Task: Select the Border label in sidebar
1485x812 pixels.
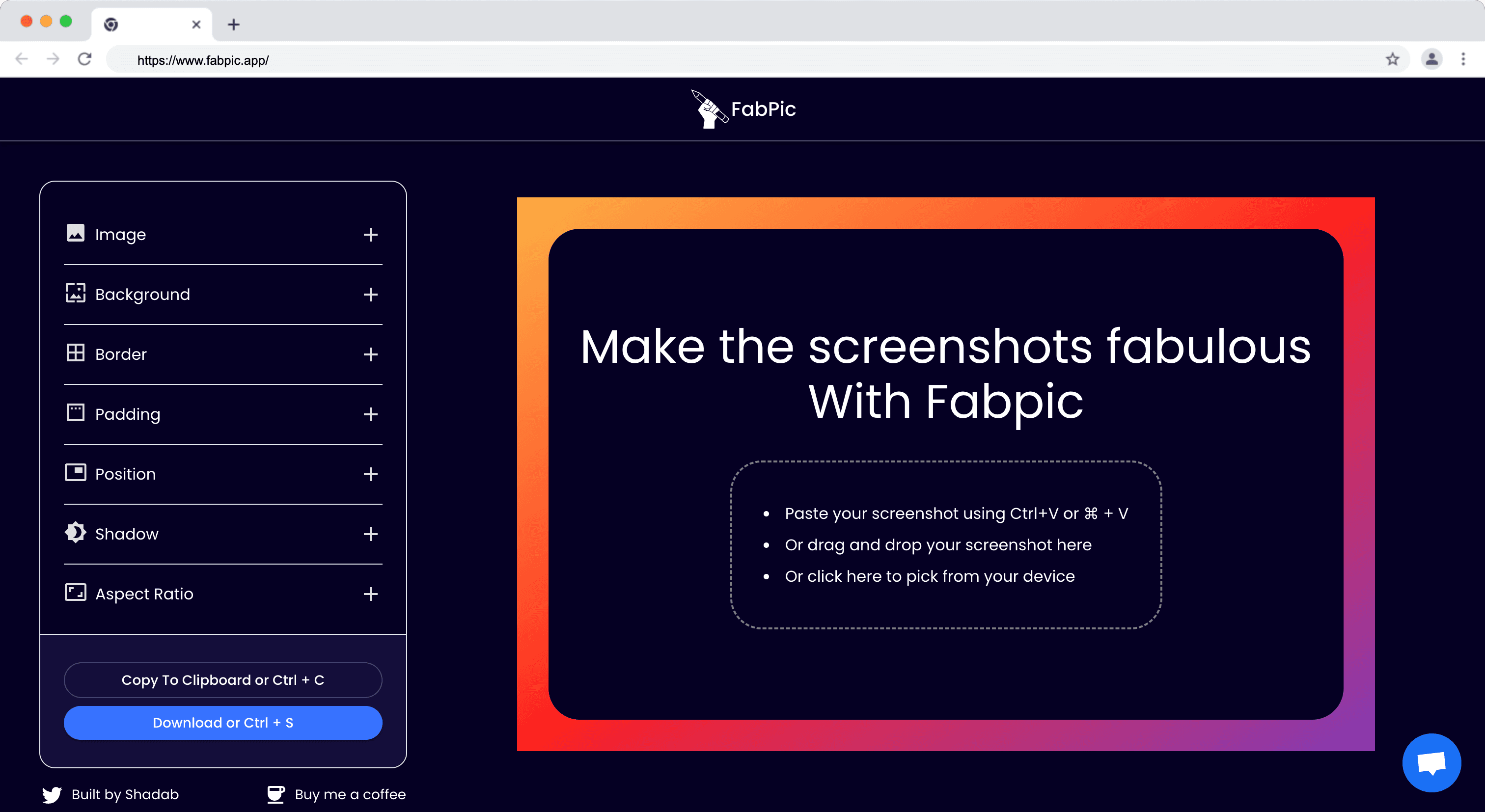Action: 121,354
